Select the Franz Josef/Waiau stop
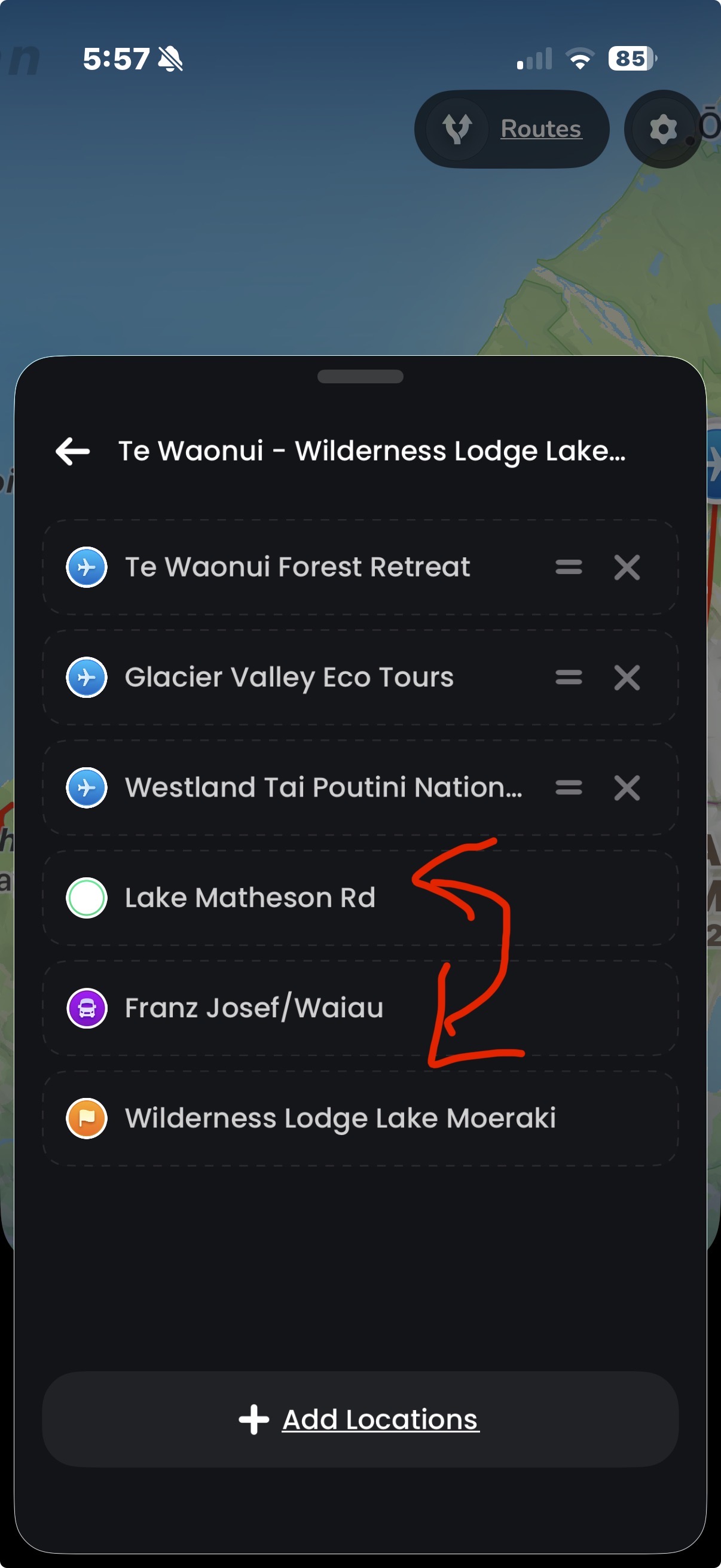The image size is (721, 1568). click(x=254, y=1008)
